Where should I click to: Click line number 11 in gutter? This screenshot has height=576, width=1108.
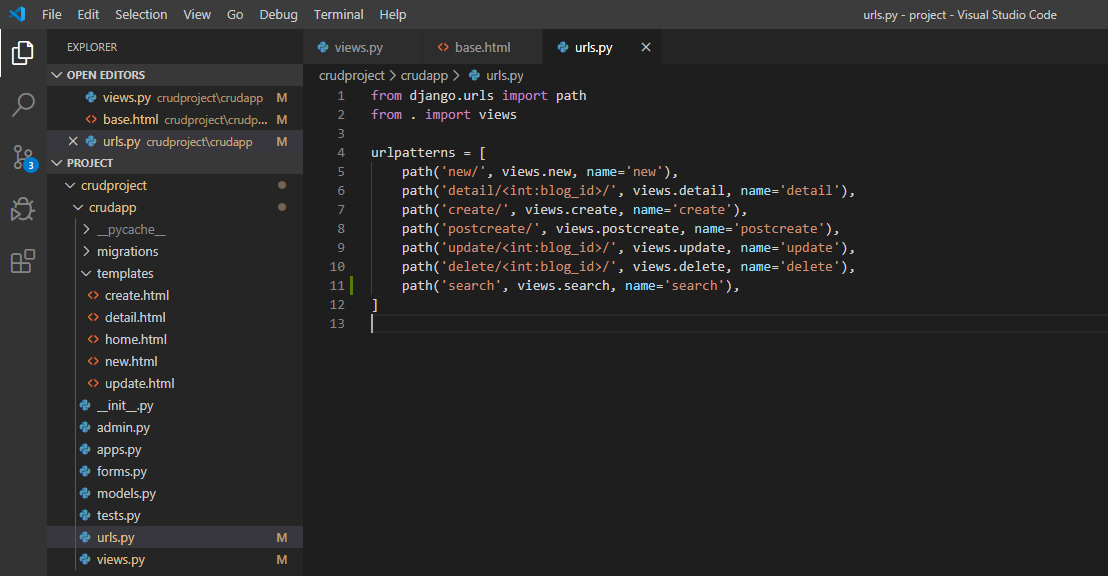337,286
